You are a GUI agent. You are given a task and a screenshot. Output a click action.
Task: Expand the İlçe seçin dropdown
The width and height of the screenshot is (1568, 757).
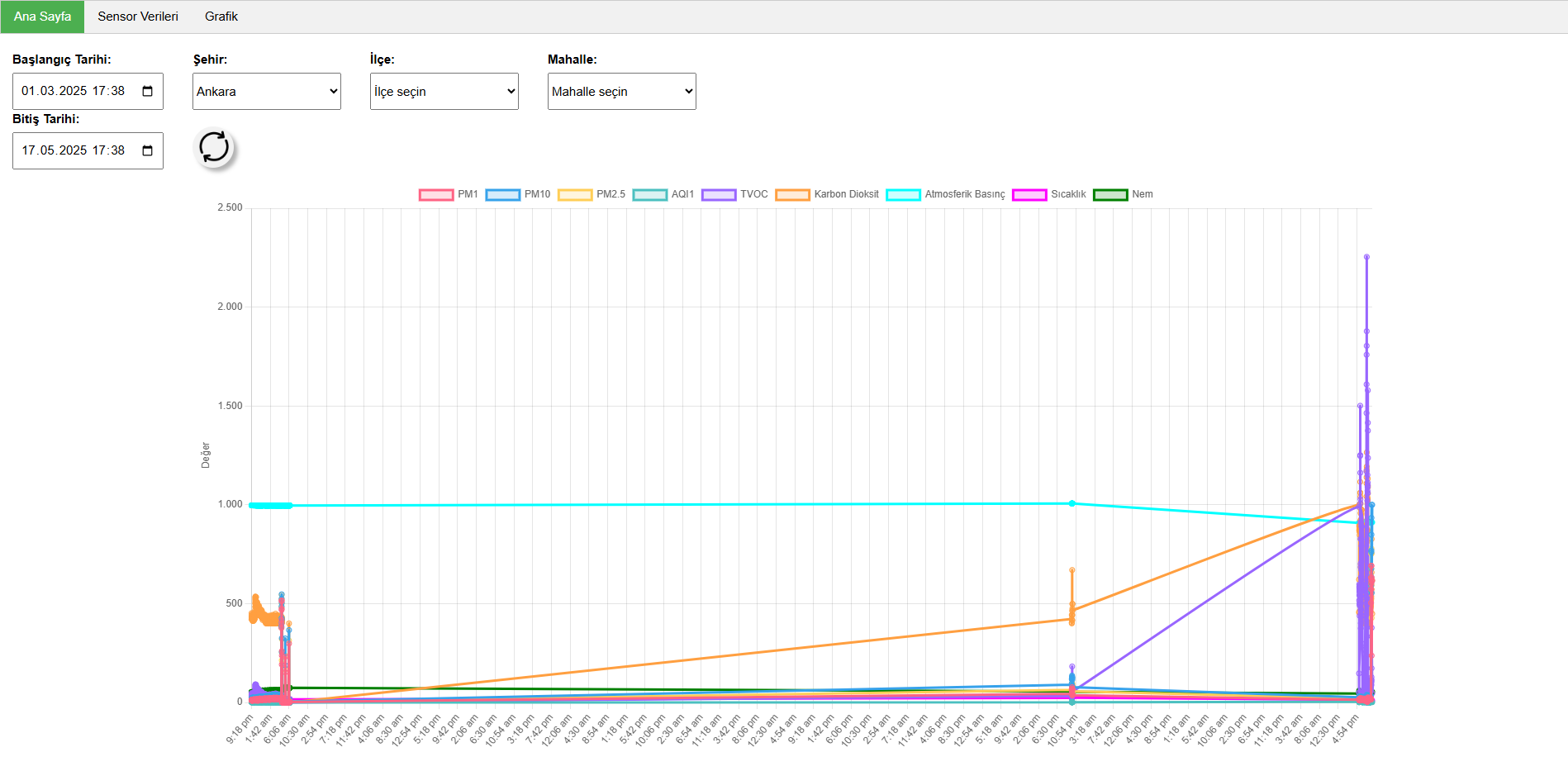(444, 91)
